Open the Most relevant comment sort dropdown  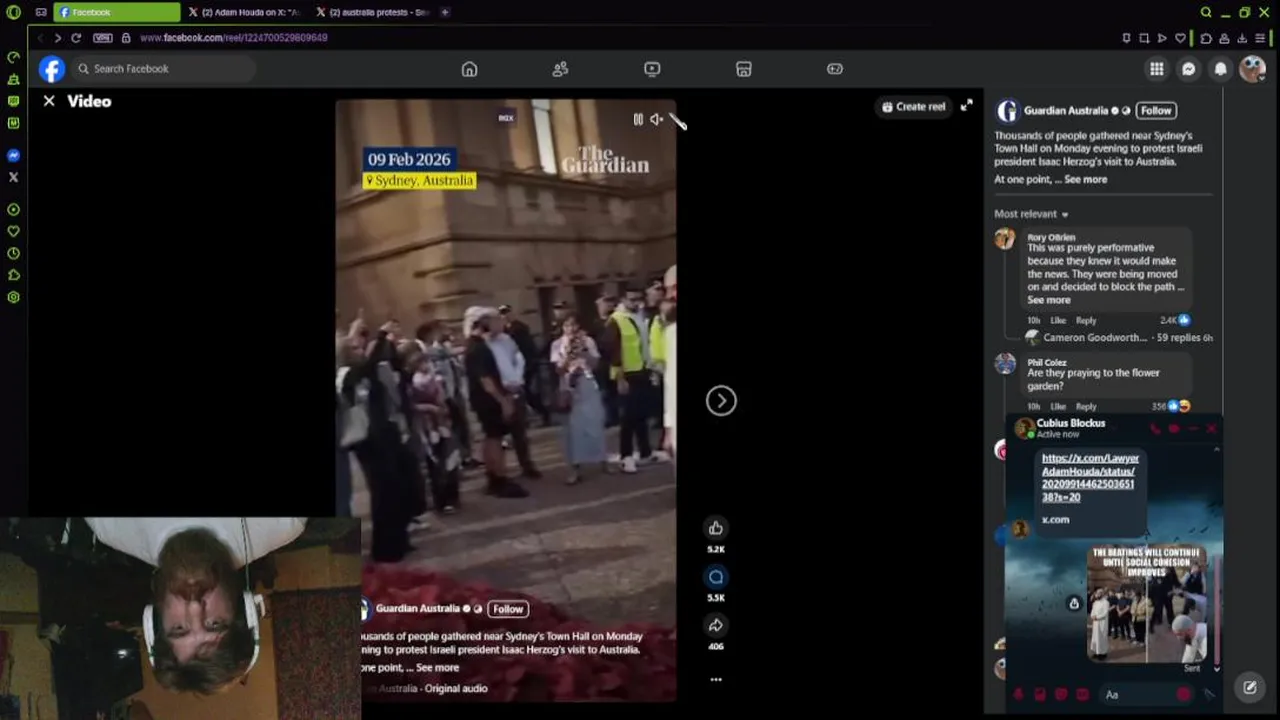[1031, 214]
